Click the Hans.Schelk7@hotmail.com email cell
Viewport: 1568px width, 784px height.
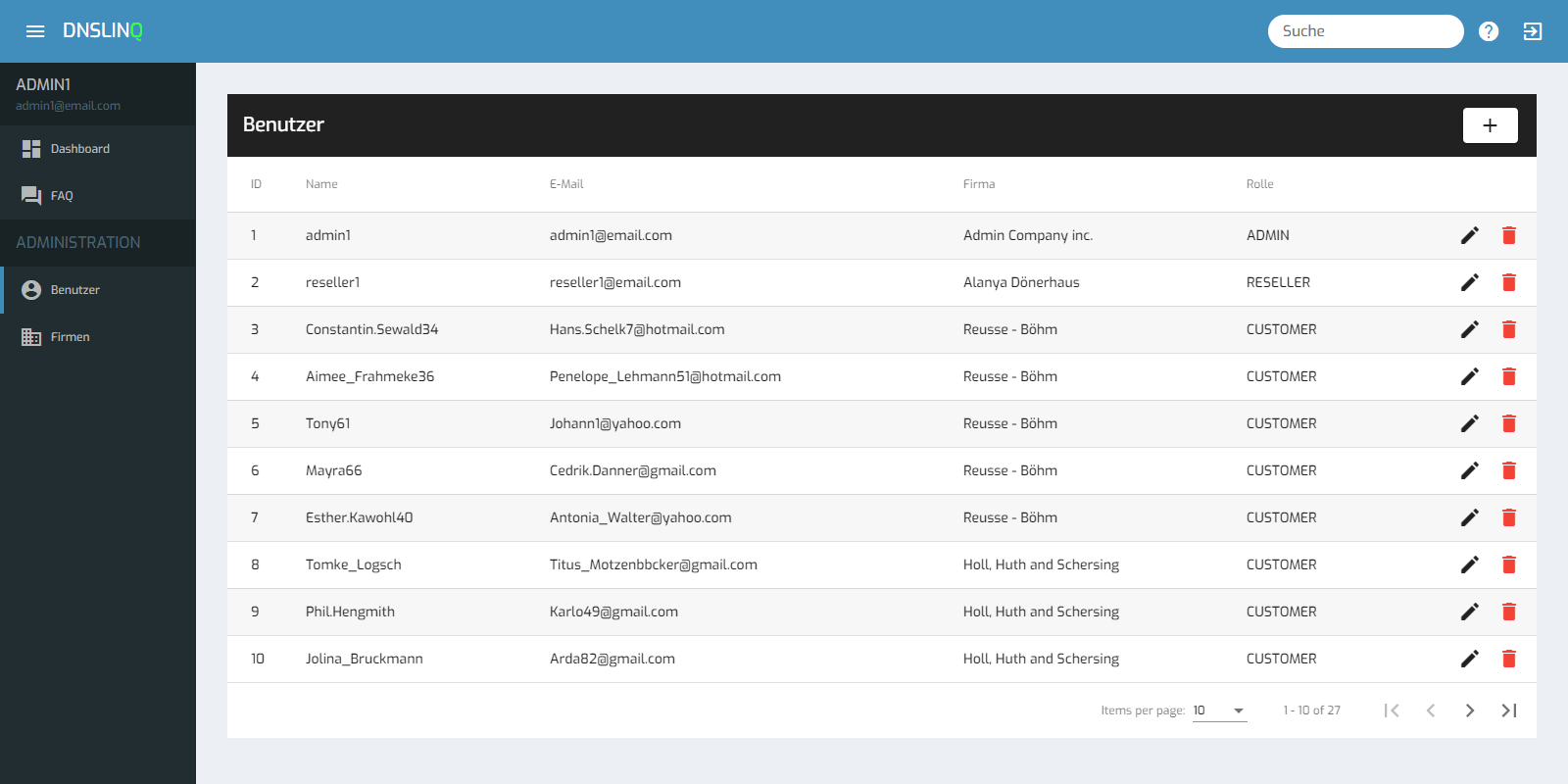click(637, 329)
